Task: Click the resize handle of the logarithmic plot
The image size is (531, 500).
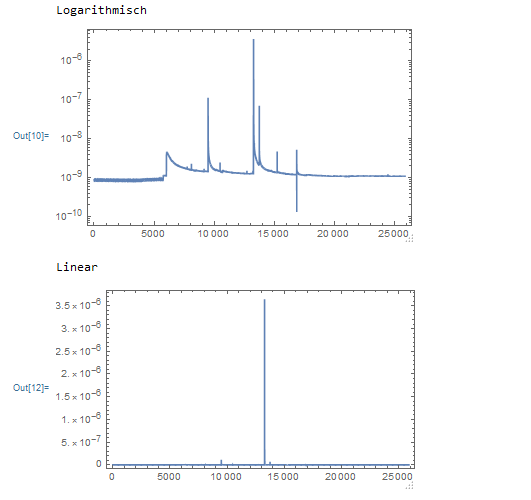Action: point(409,238)
